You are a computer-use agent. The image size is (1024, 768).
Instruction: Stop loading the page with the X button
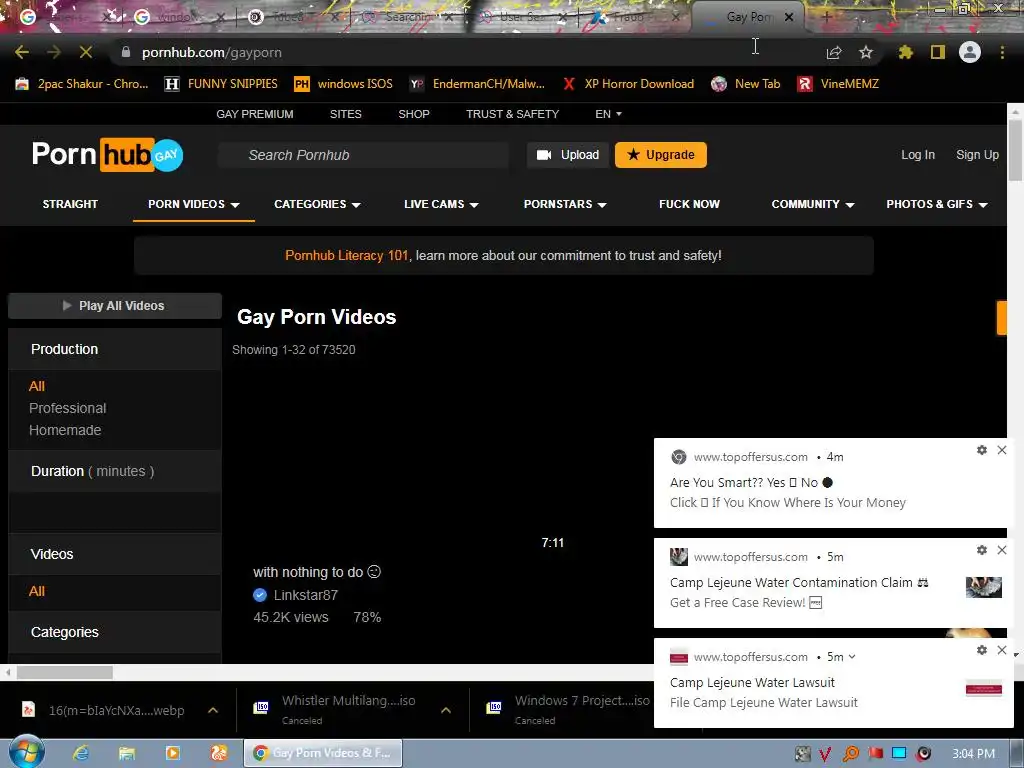(x=86, y=52)
